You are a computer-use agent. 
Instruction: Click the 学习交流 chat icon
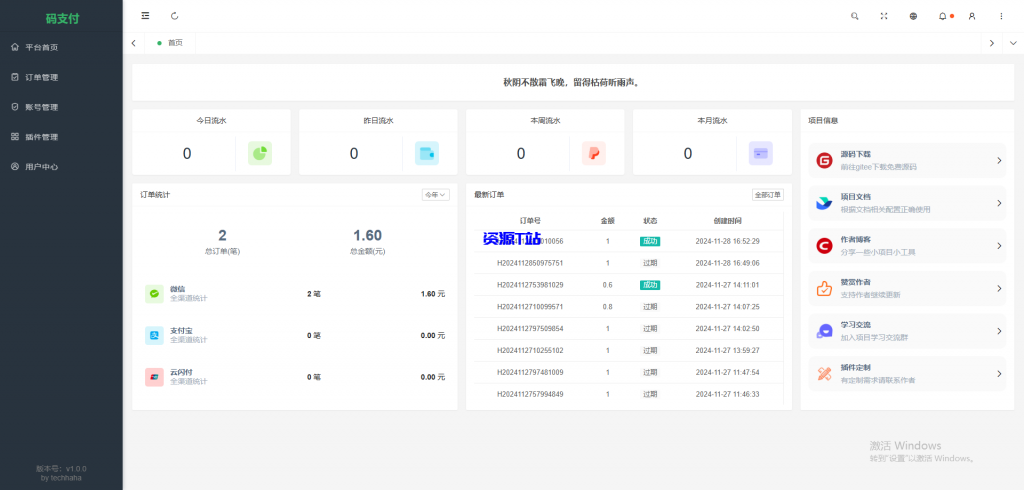(824, 331)
